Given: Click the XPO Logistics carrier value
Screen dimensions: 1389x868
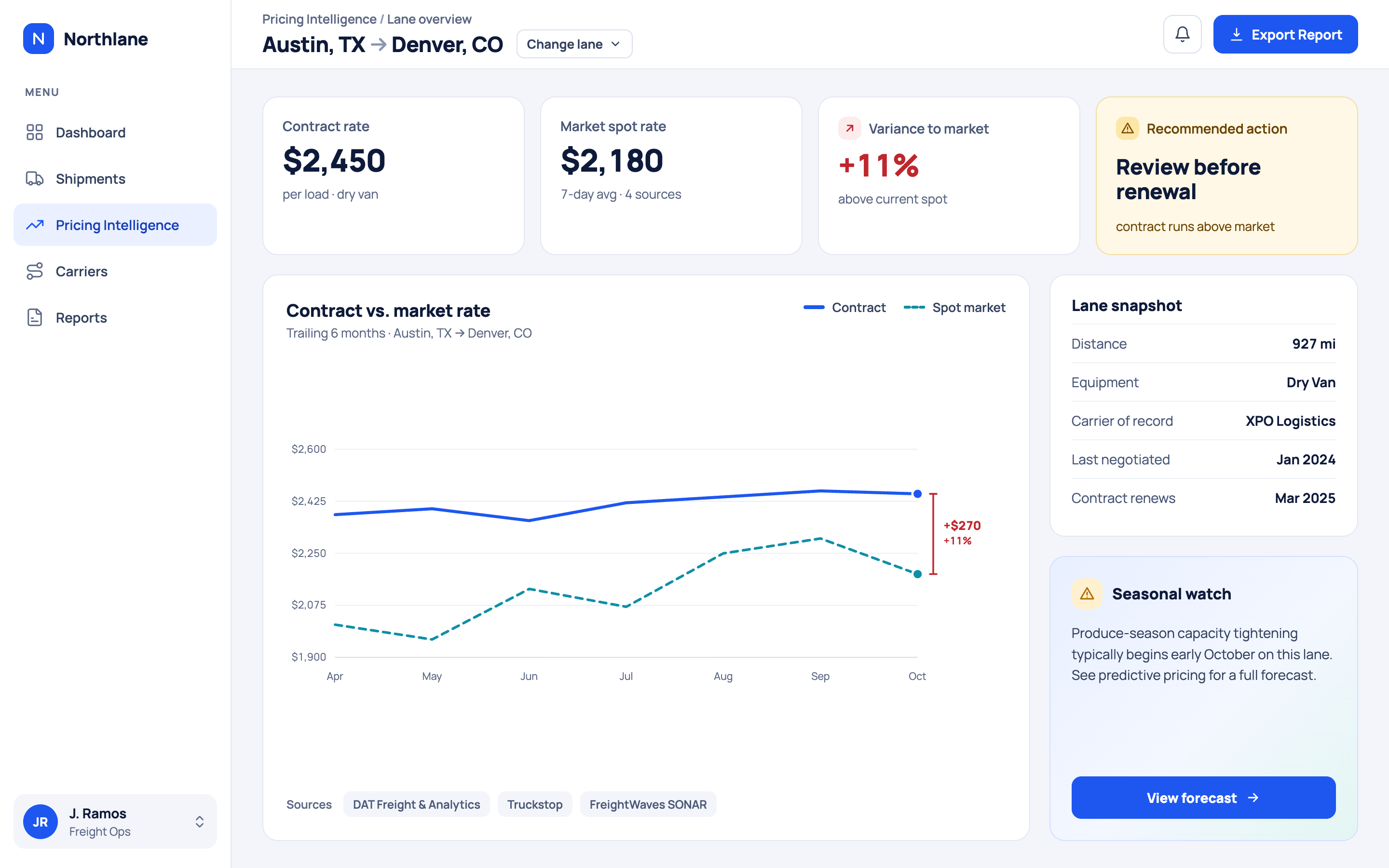Looking at the screenshot, I should click(x=1290, y=421).
